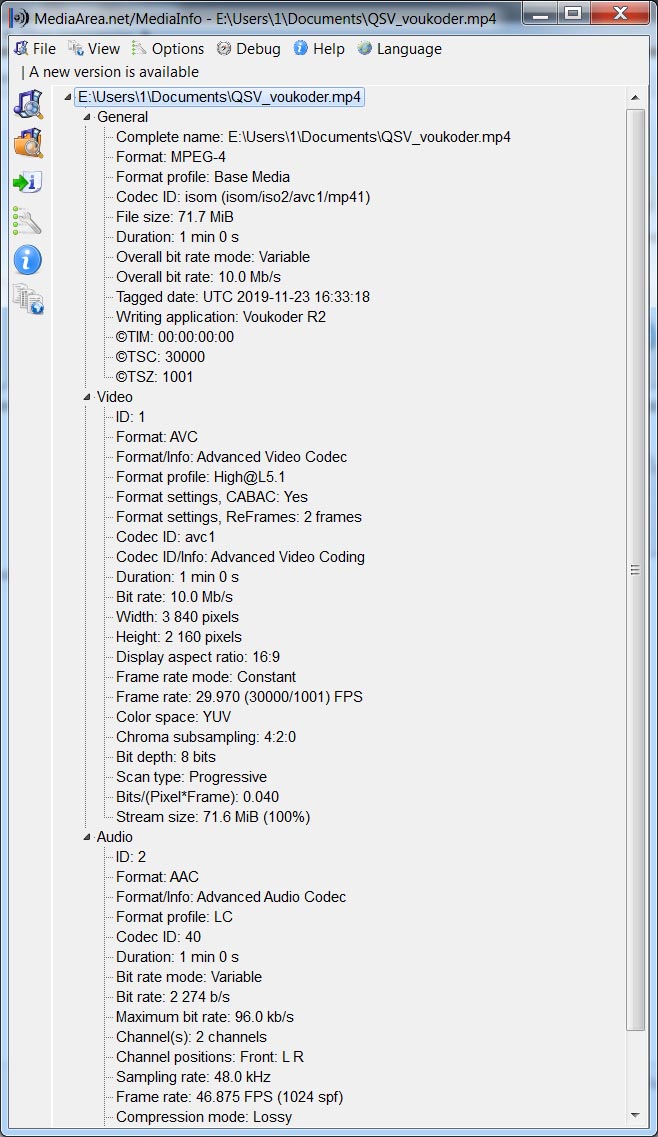Open the Preferences sidebar icon
Viewport: 658px width, 1137px height.
28,220
